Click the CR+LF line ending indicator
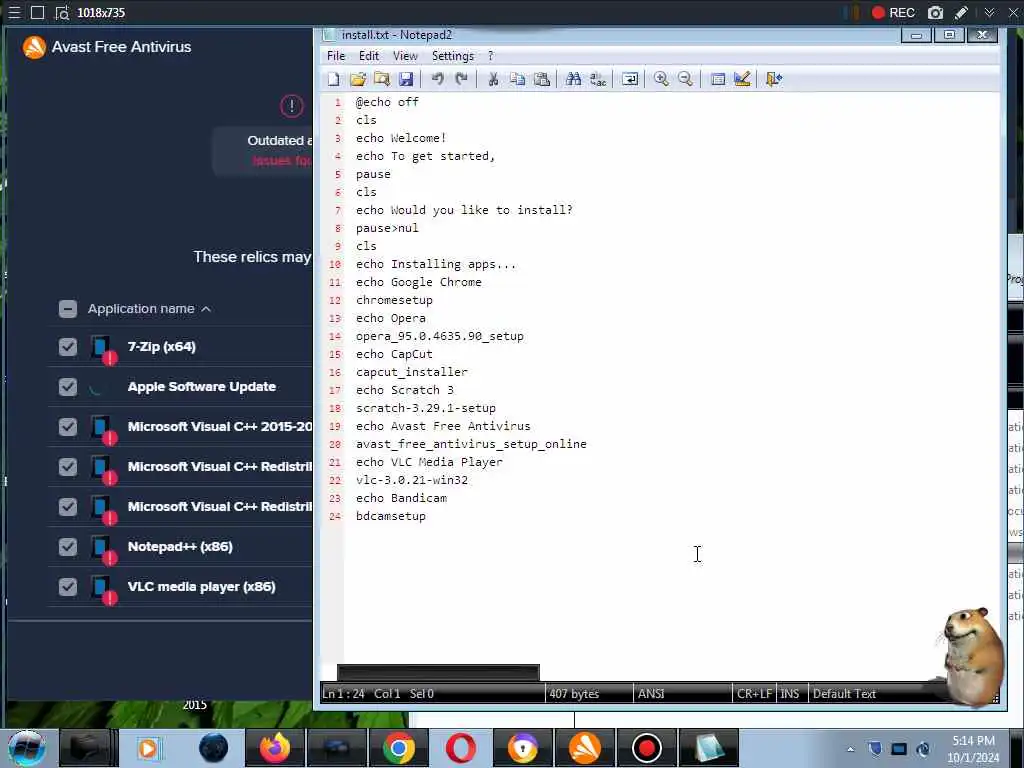The height and width of the screenshot is (768, 1024). (x=754, y=694)
